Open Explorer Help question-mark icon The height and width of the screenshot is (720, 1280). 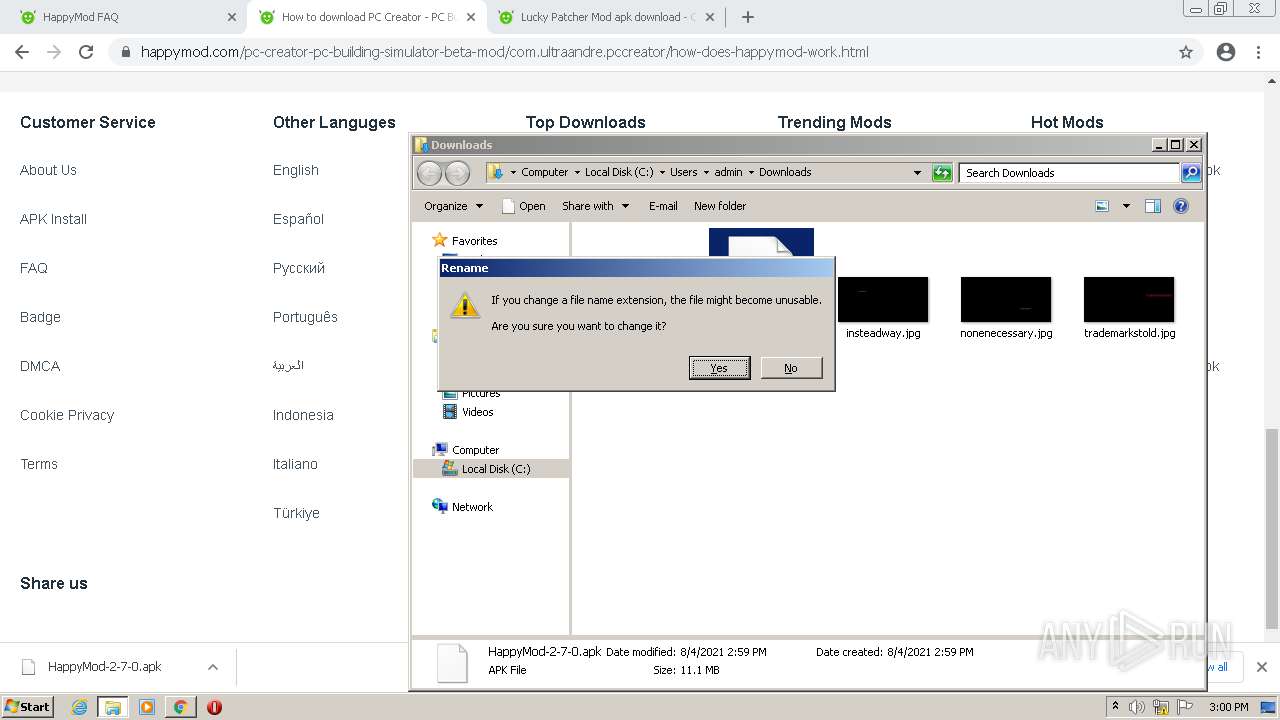tap(1181, 206)
